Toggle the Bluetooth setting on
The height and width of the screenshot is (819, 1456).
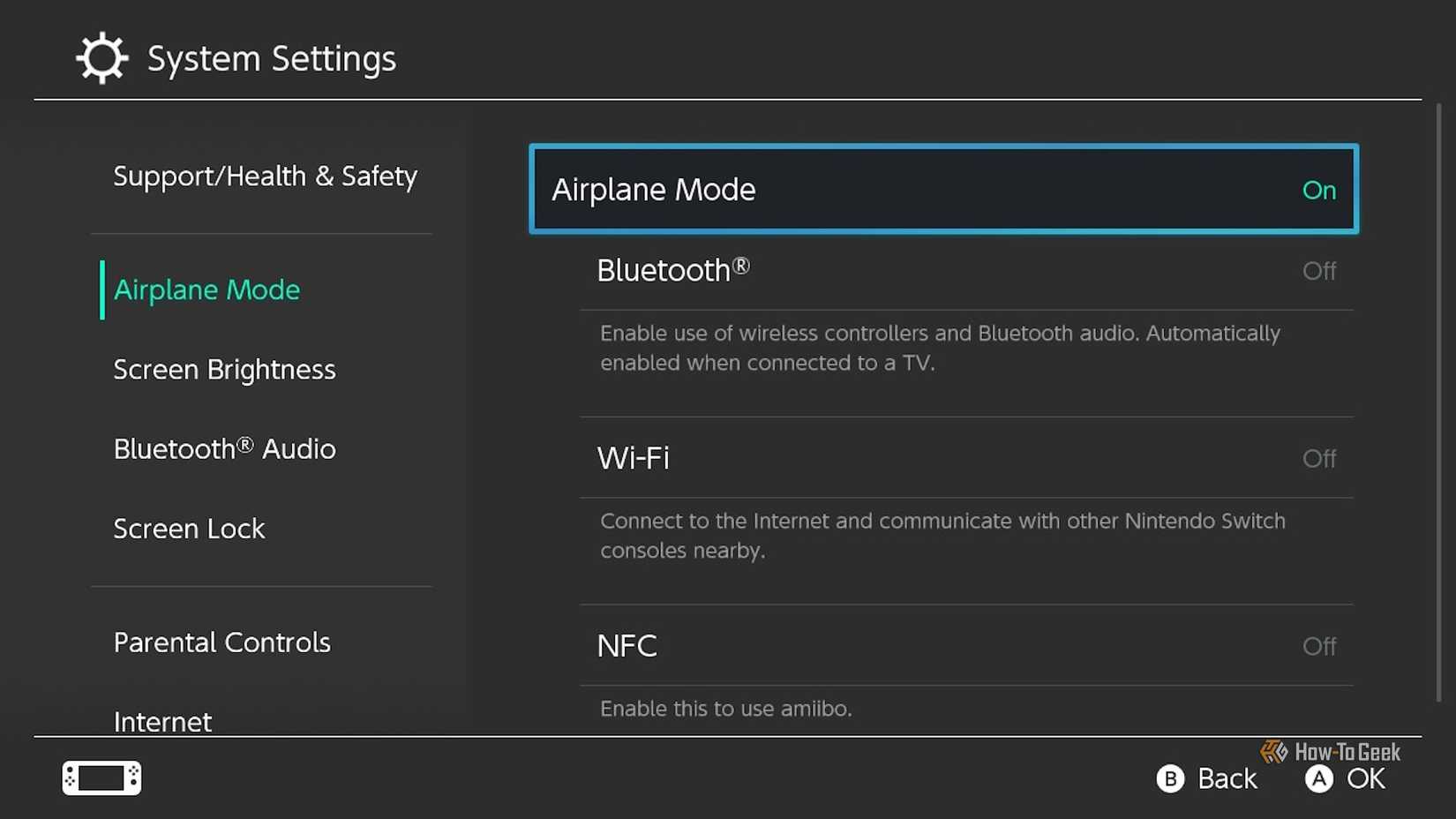(x=966, y=270)
